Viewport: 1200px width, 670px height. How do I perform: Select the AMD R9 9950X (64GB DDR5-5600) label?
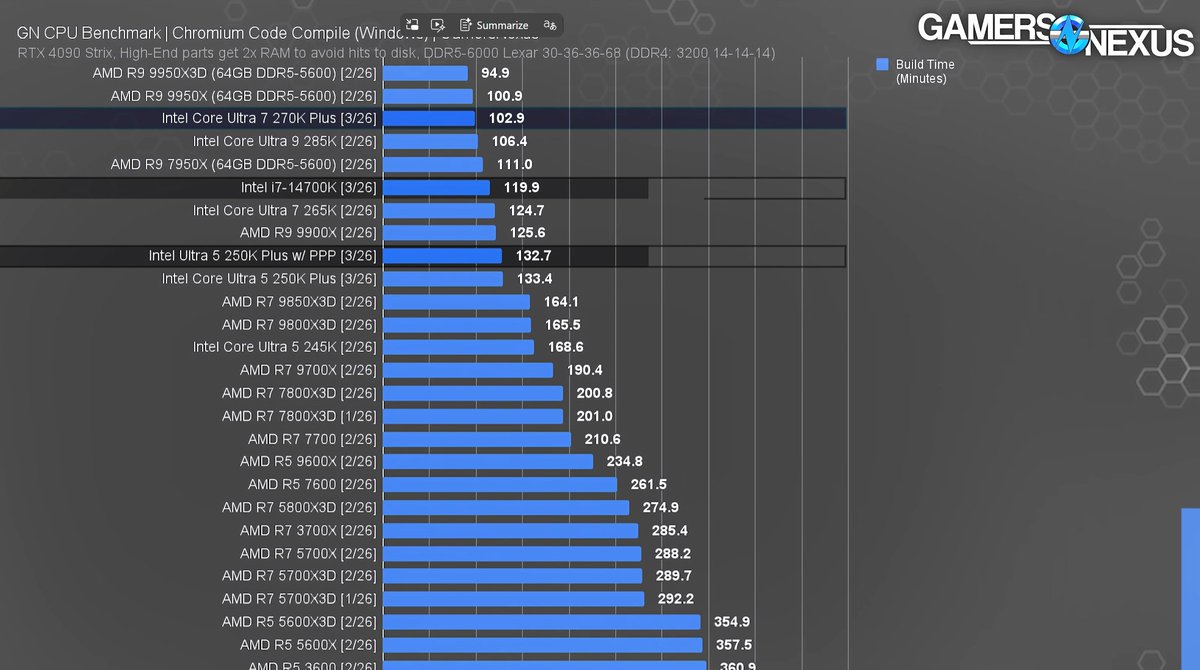click(244, 96)
